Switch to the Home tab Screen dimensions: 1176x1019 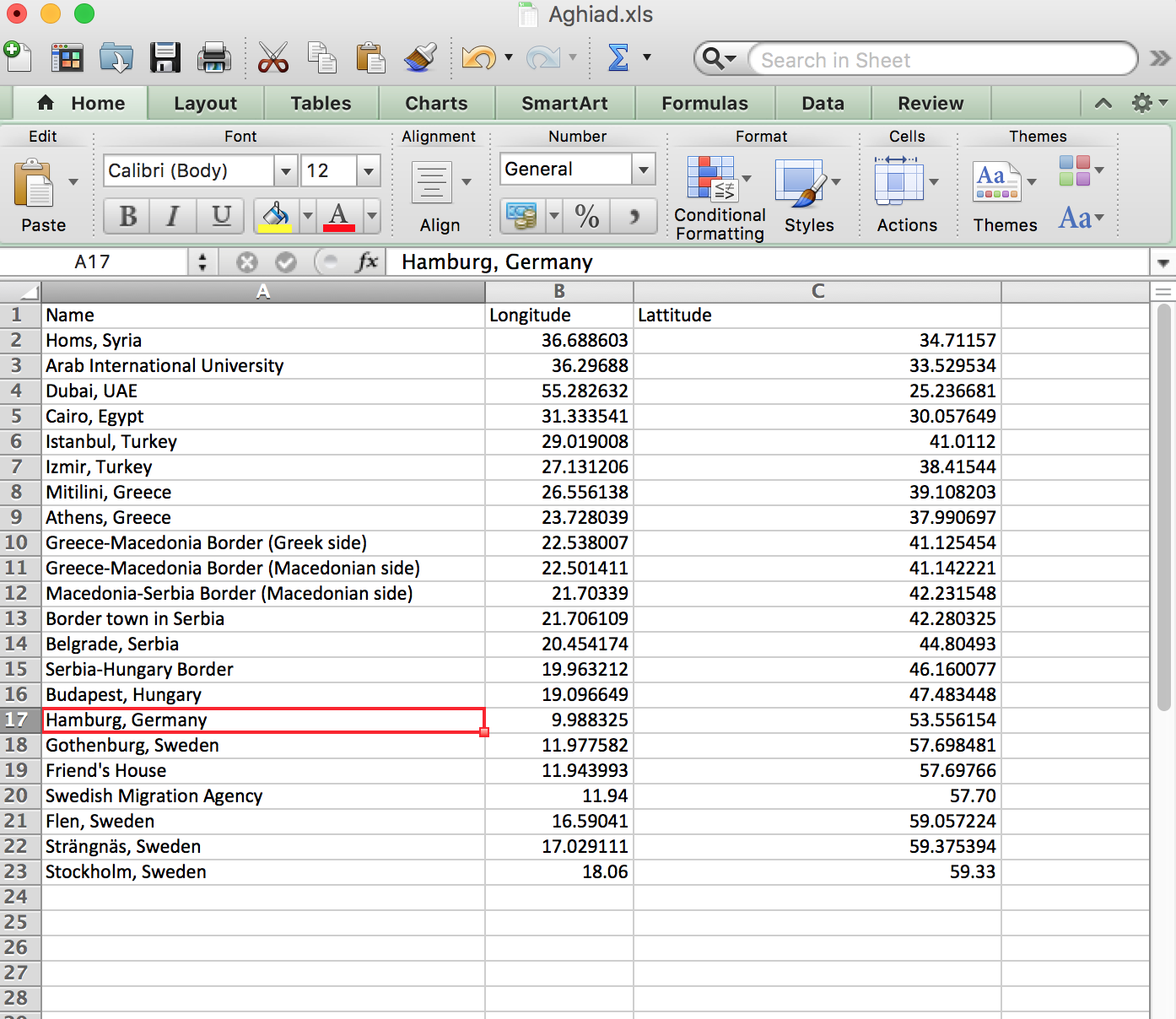[x=81, y=103]
